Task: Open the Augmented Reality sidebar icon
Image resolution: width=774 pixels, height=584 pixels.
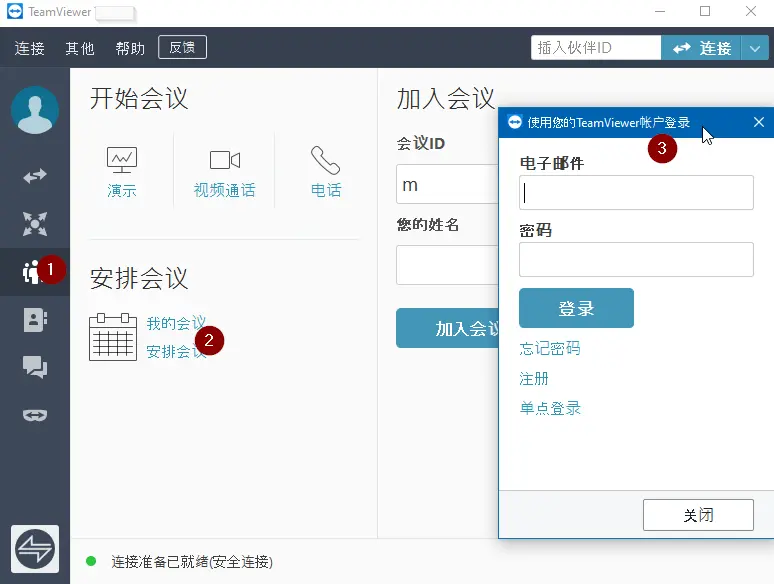Action: (35, 415)
